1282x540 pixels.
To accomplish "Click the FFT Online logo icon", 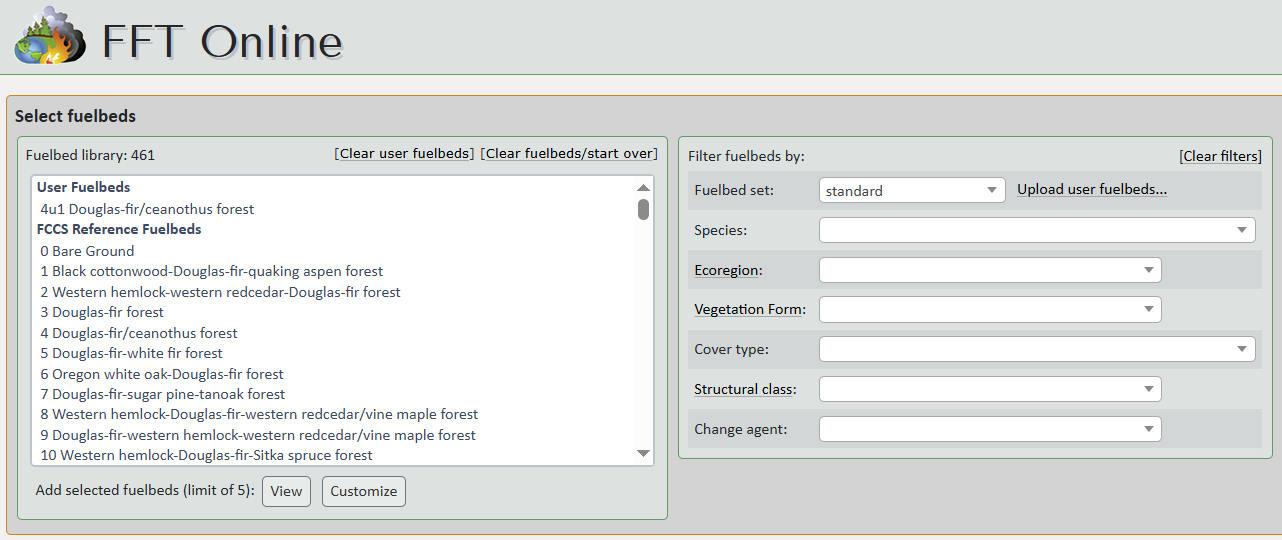I will (x=49, y=36).
